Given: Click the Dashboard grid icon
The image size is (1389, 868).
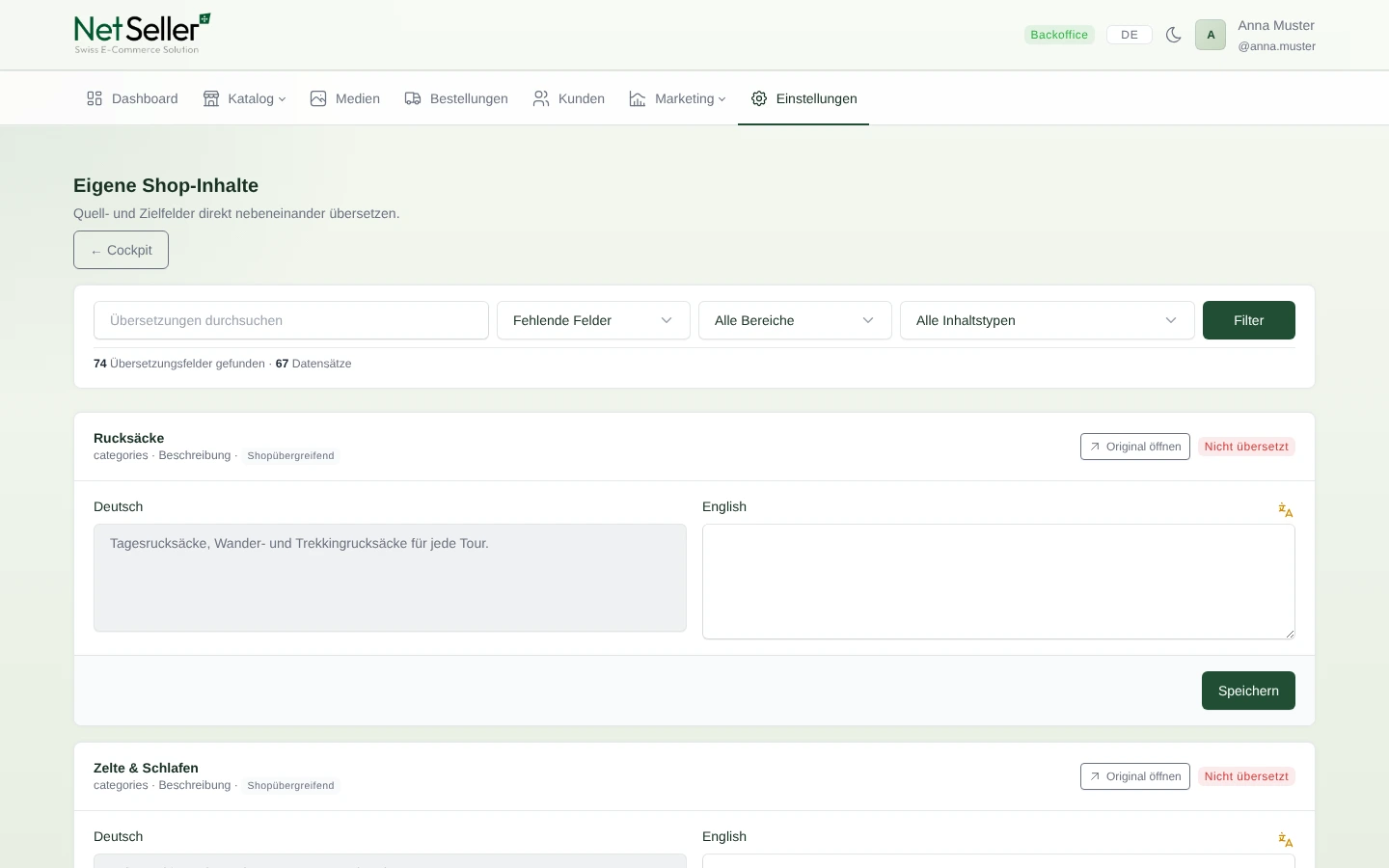Looking at the screenshot, I should (95, 98).
